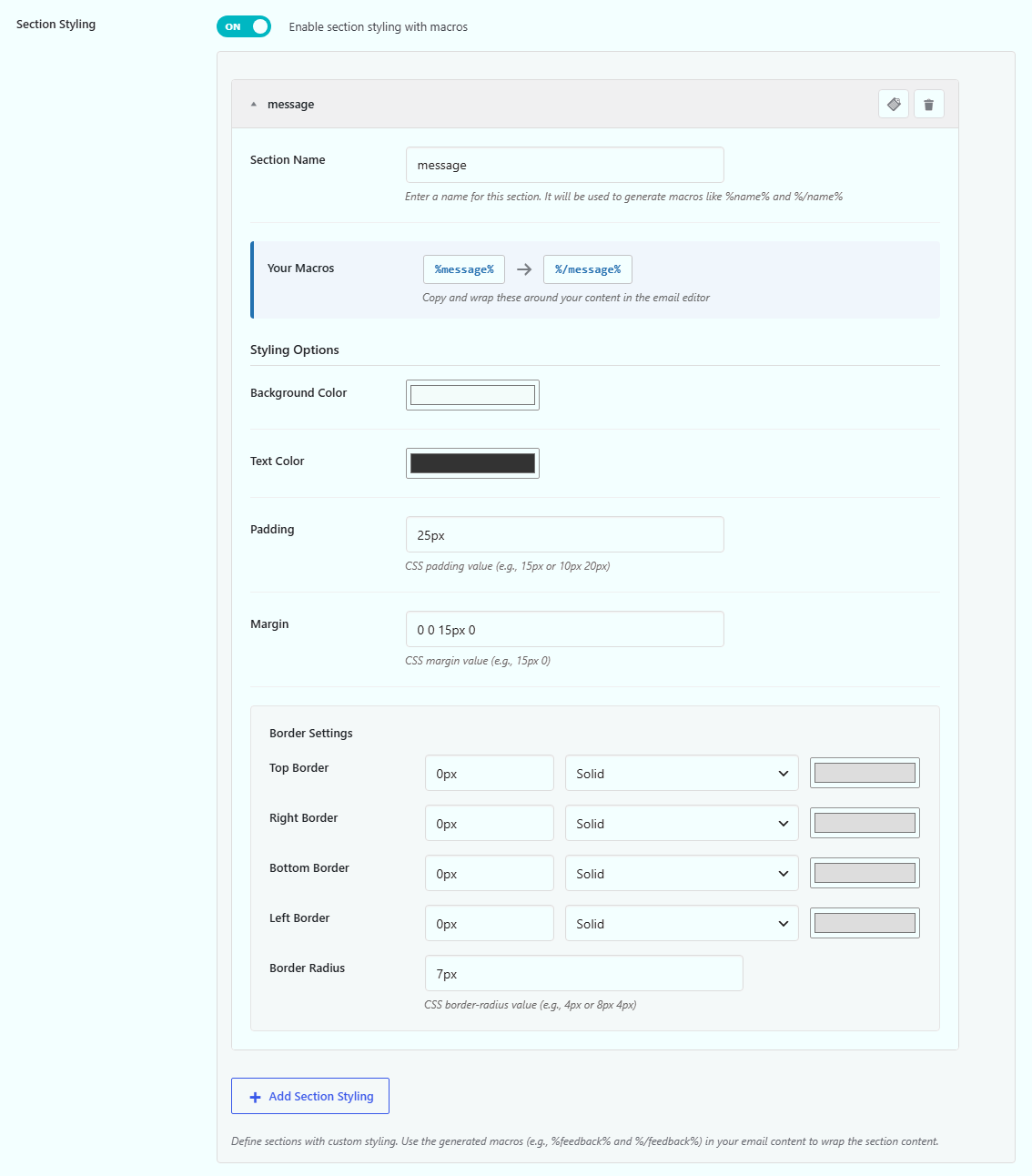Pick the Top Border color swatch
The width and height of the screenshot is (1032, 1176).
pos(865,773)
